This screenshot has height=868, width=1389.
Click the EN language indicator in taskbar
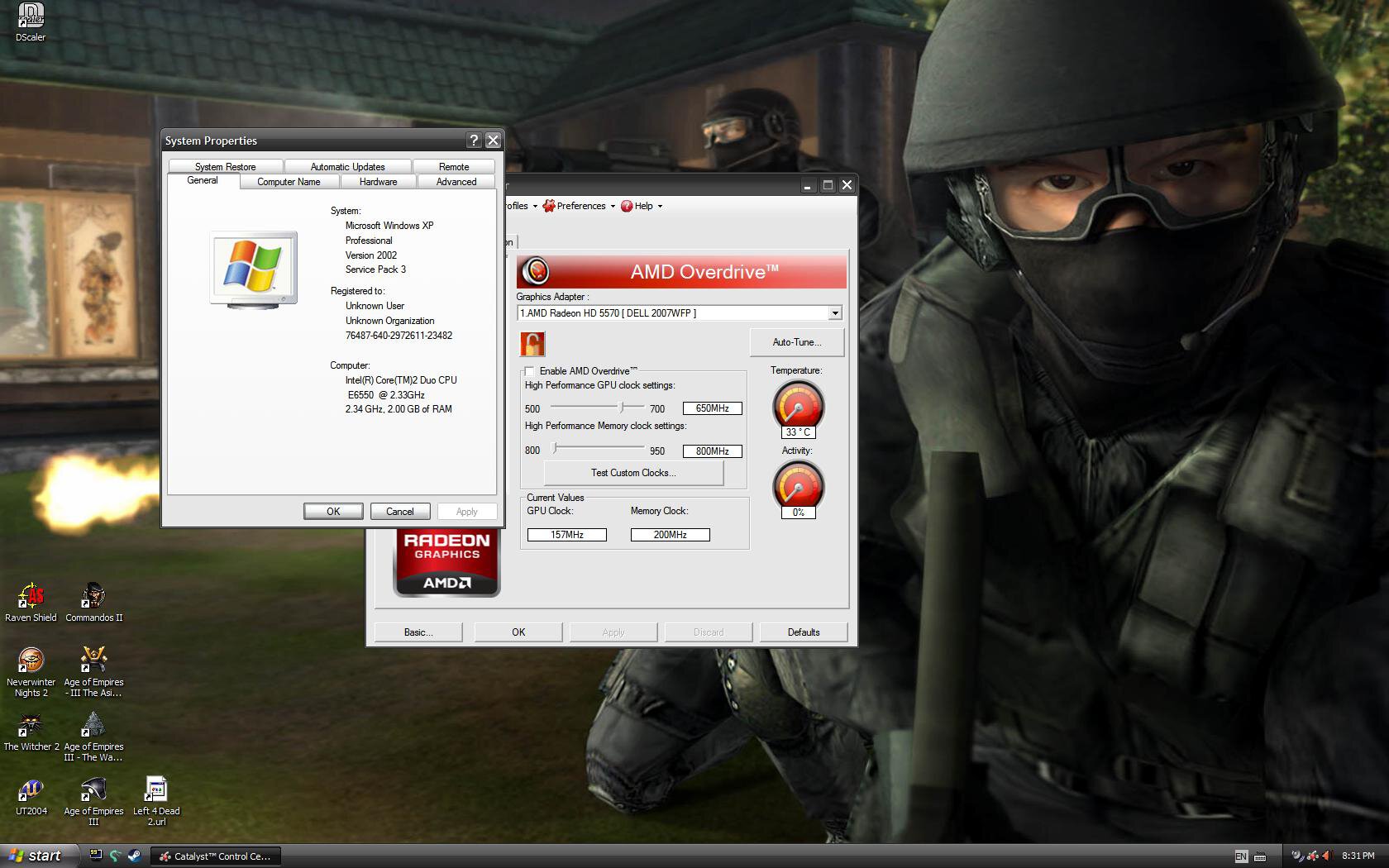point(1241,856)
